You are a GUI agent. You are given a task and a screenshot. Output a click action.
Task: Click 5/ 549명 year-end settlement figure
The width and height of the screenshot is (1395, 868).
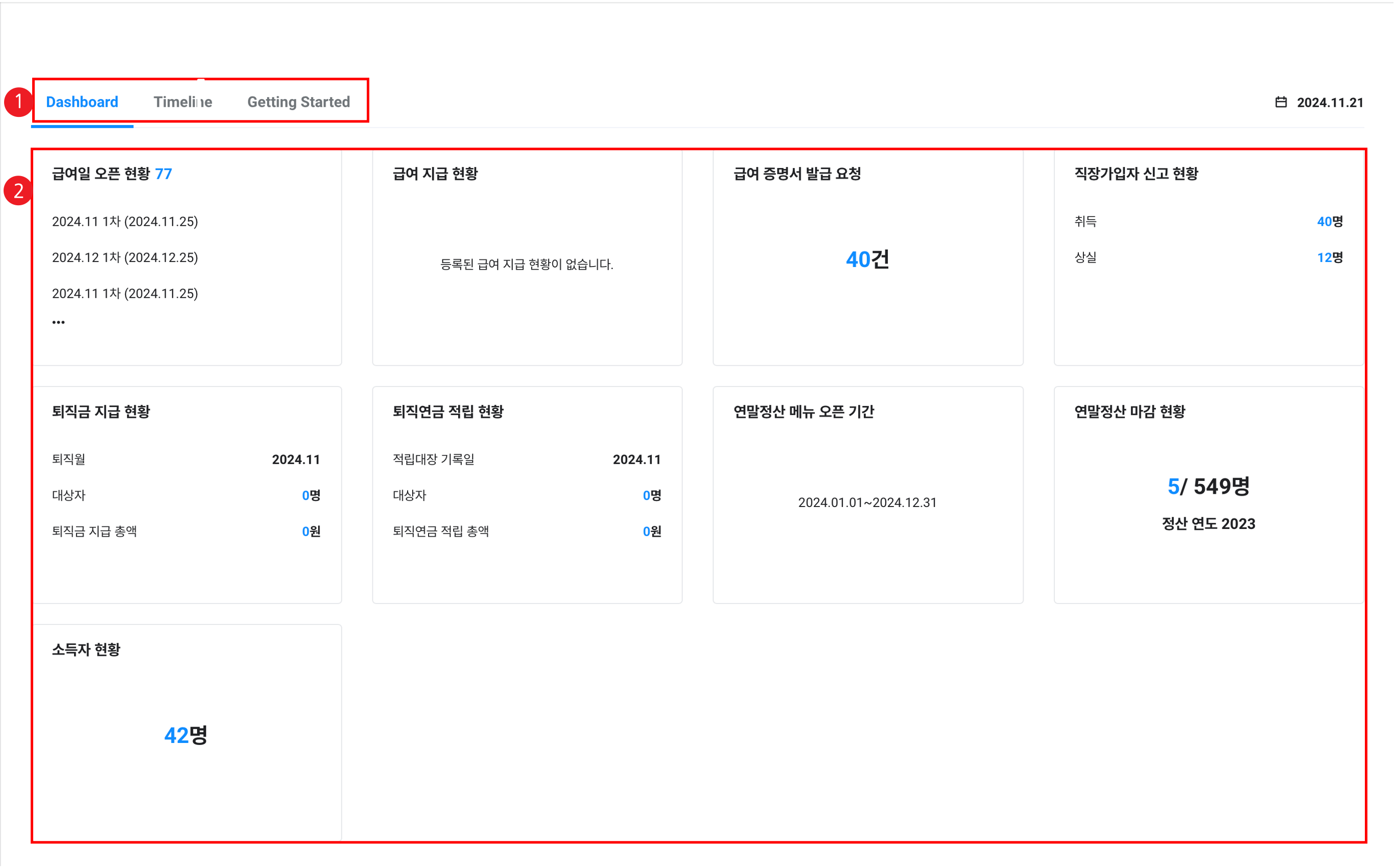point(1208,487)
